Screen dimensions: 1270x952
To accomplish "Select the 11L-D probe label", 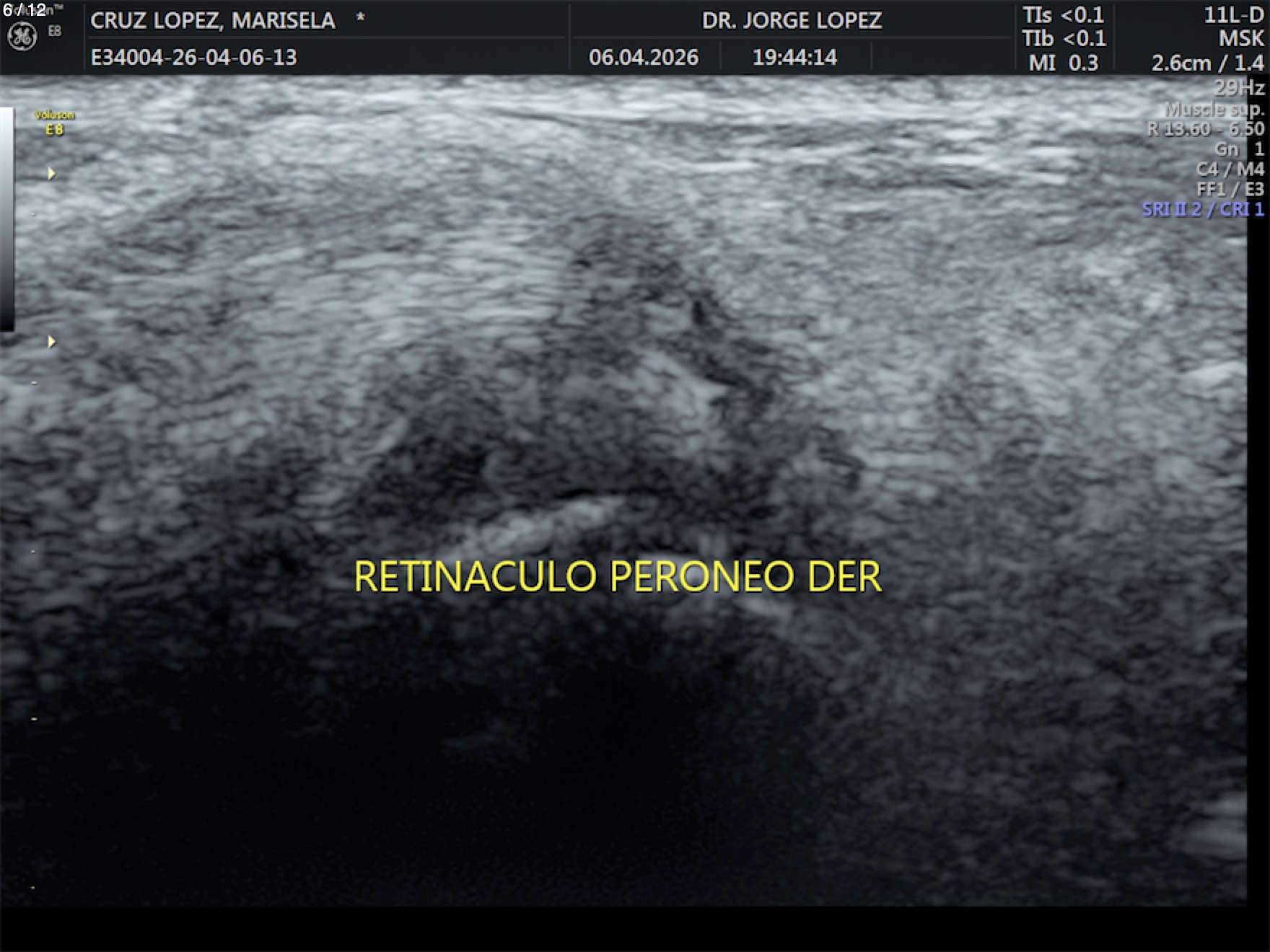I will (x=1233, y=15).
